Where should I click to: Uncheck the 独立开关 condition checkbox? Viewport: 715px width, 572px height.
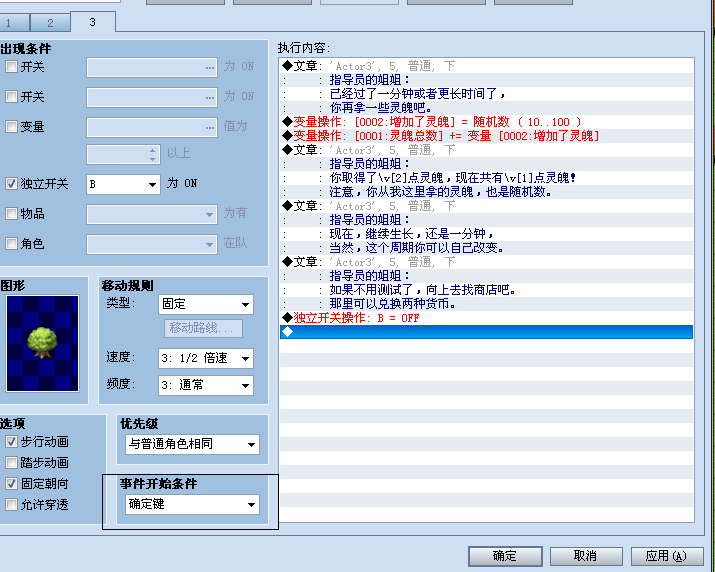point(11,183)
